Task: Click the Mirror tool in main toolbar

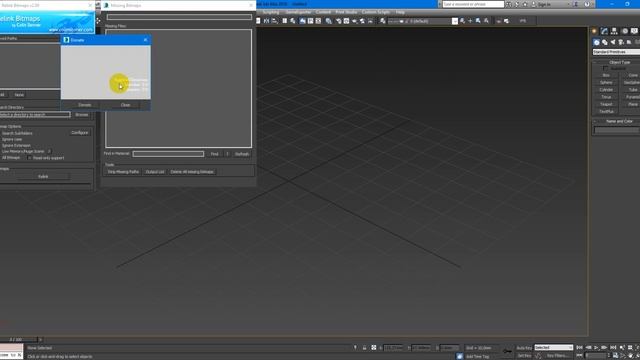Action: point(266,21)
